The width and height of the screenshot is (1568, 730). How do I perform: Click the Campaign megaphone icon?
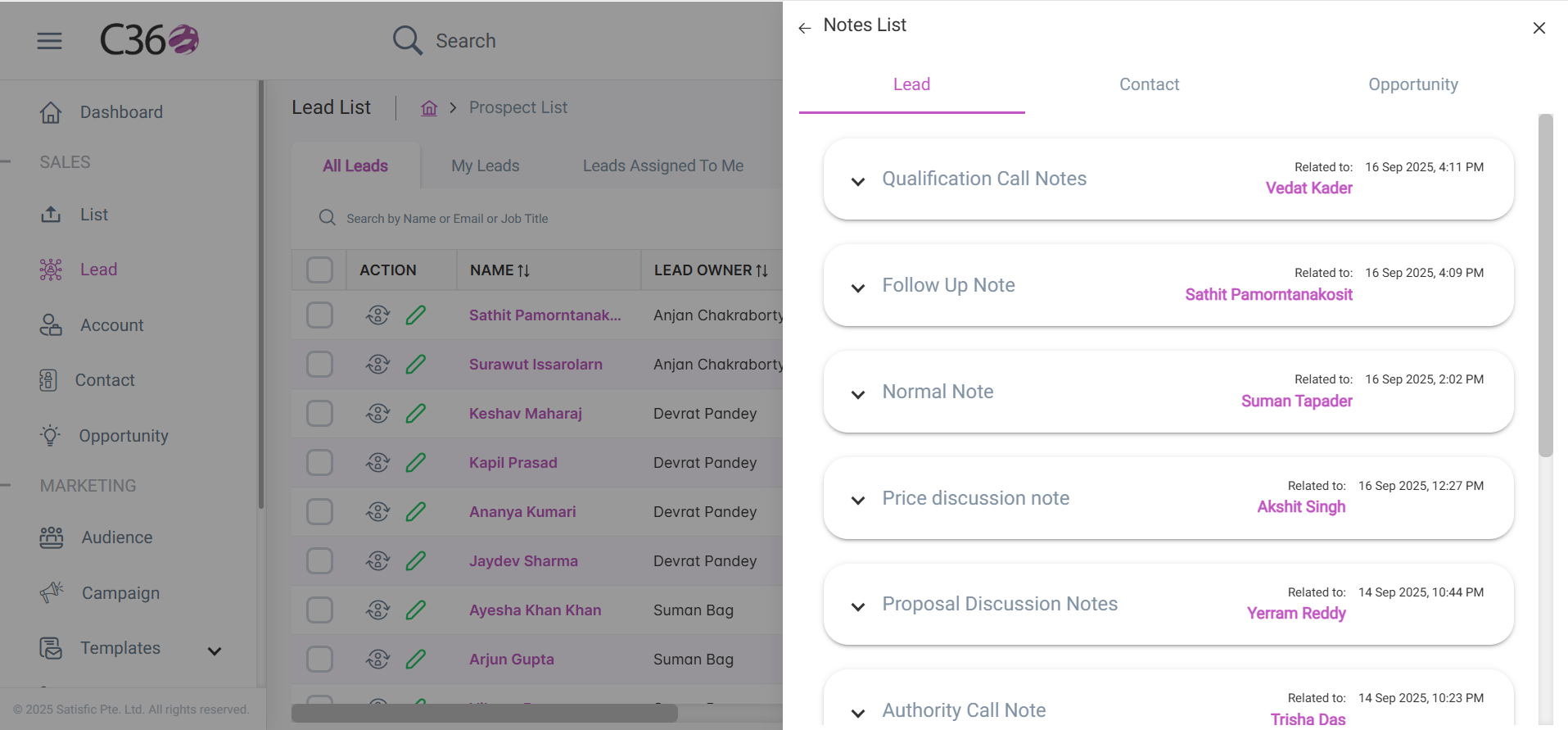point(52,592)
